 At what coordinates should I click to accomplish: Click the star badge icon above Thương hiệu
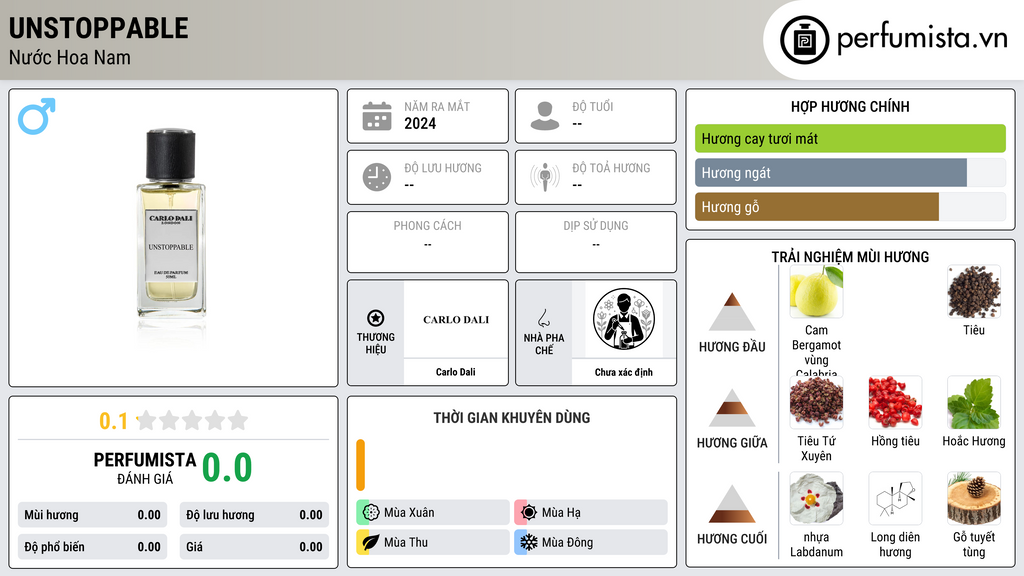click(376, 318)
